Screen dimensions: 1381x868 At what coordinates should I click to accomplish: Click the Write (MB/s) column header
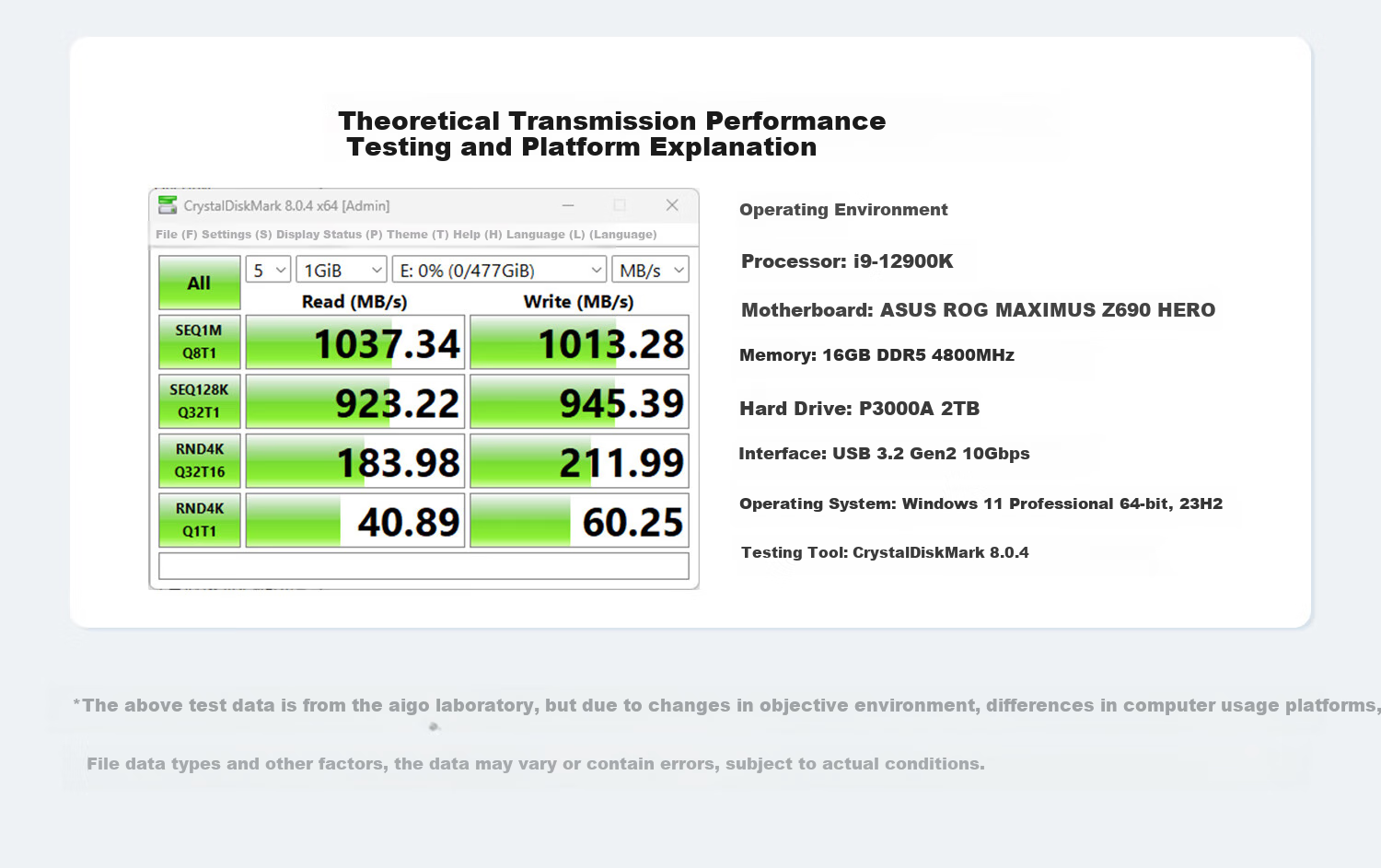(578, 302)
